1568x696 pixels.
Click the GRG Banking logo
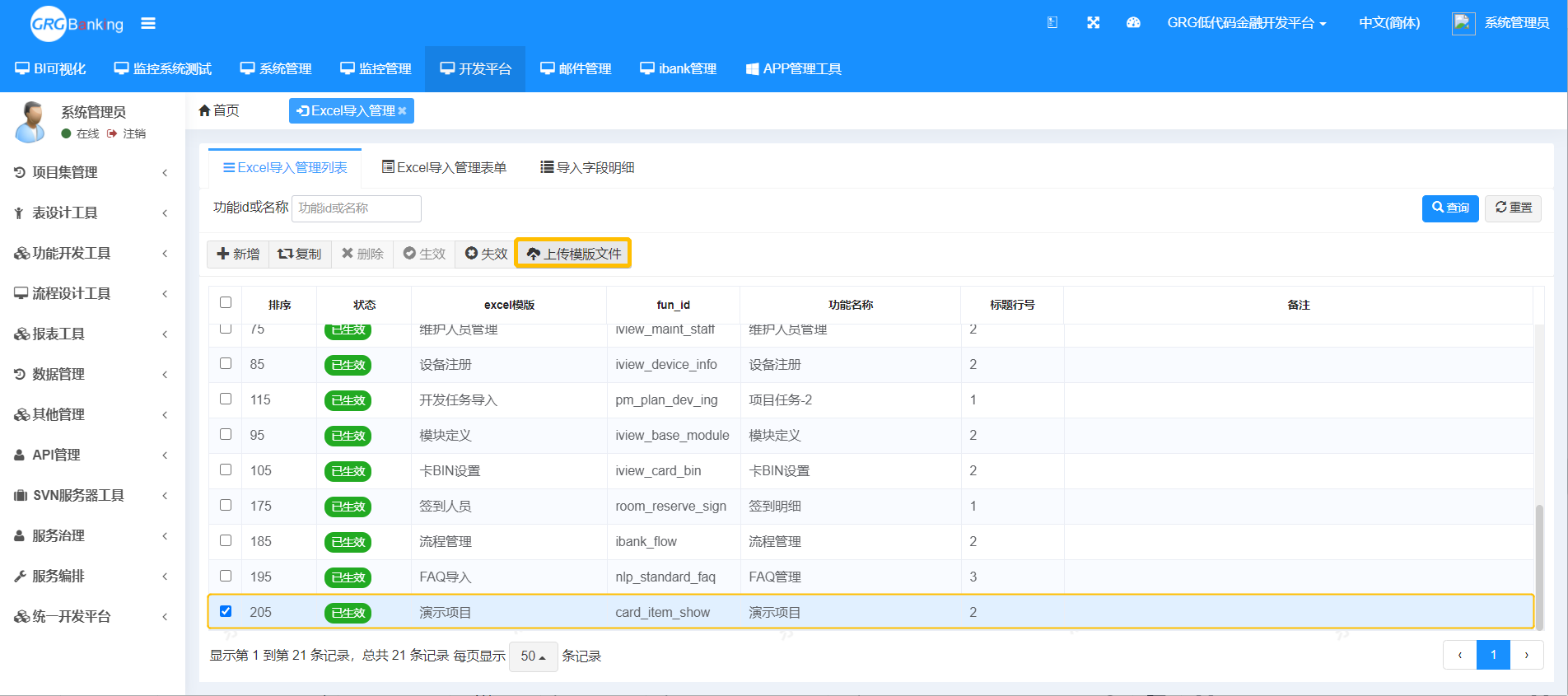[x=77, y=24]
